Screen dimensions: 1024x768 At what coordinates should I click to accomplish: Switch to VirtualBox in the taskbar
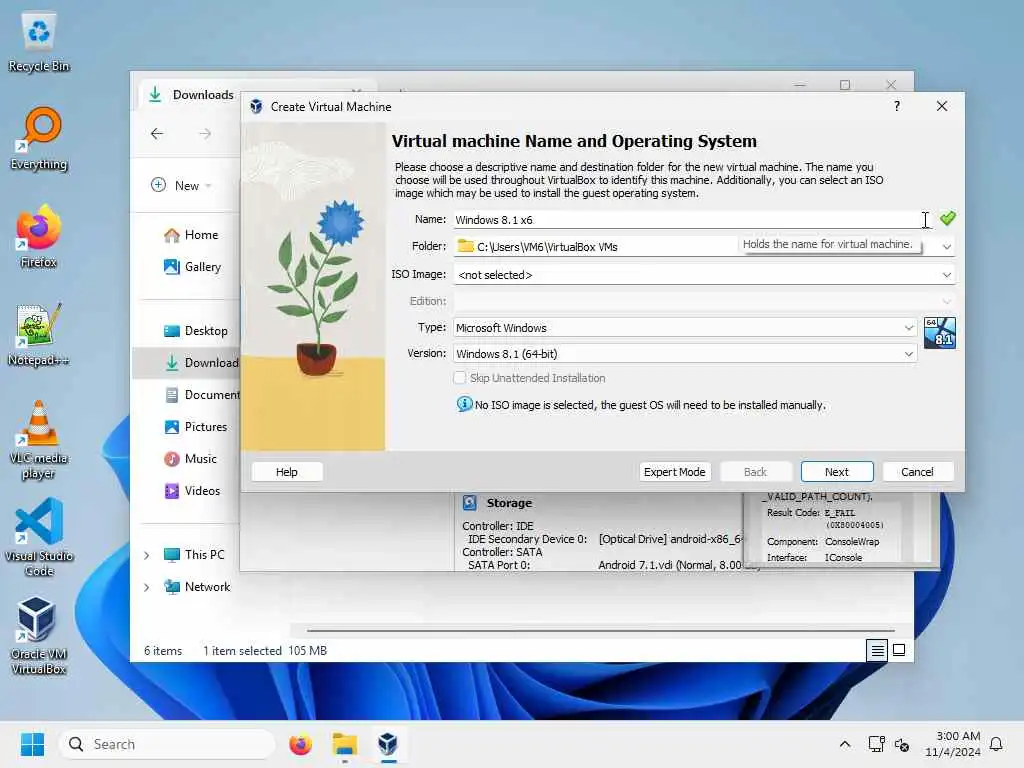coord(388,744)
